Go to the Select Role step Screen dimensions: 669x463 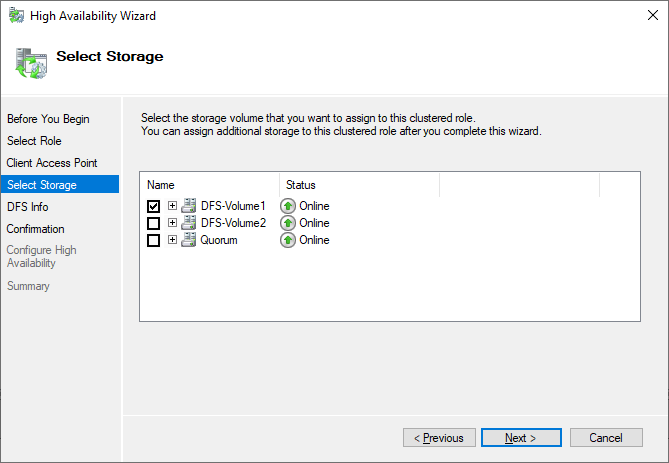pos(34,141)
